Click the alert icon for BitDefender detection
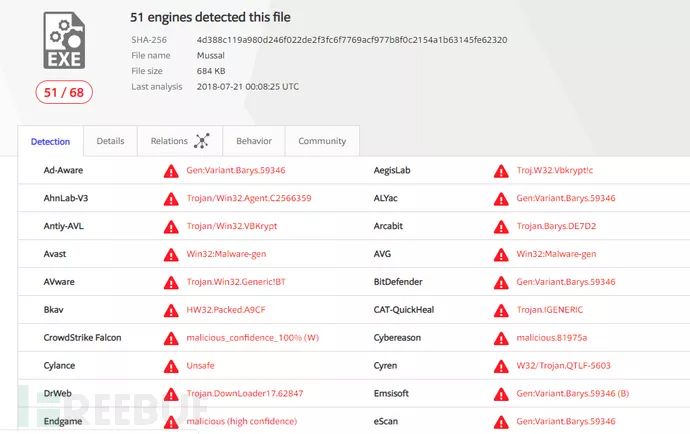690x434 pixels. coord(500,282)
